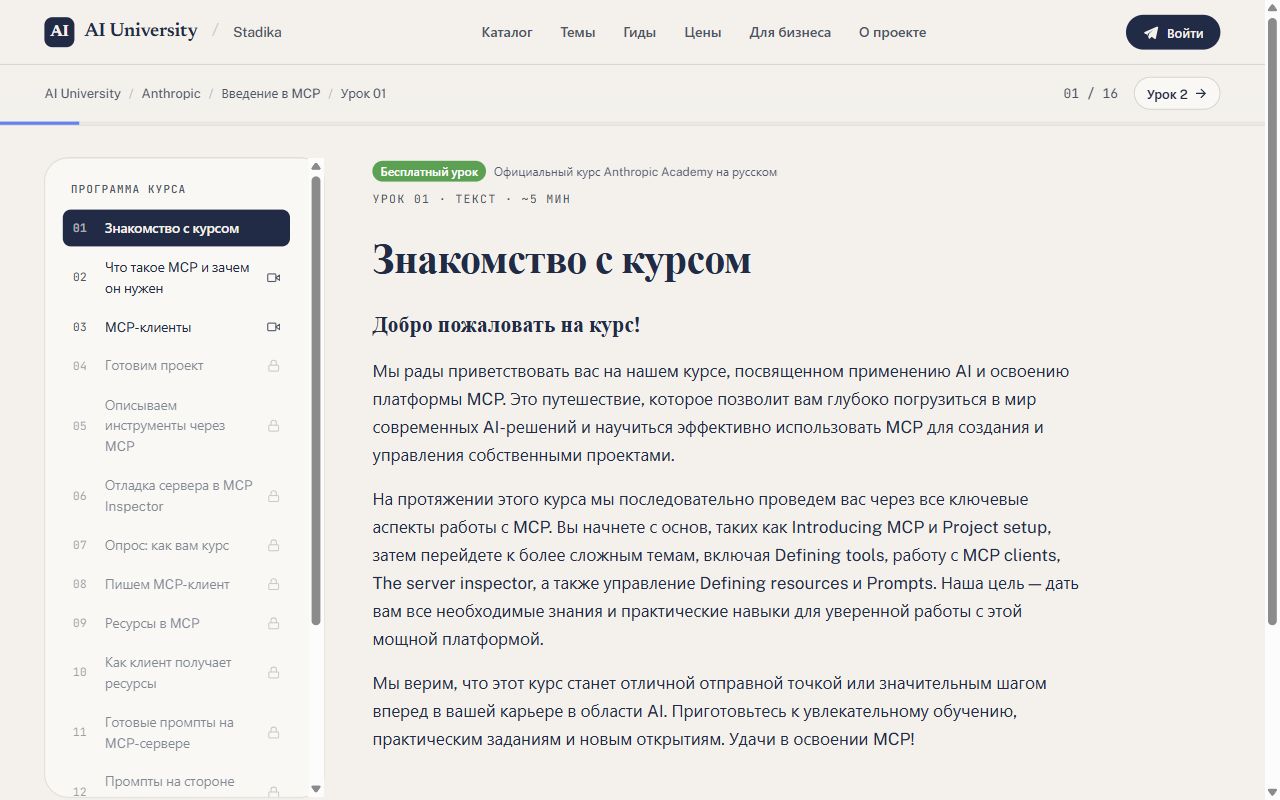Click lock icon beside Отладка сервера в MCP Inspector
The height and width of the screenshot is (800, 1280).
pos(273,496)
